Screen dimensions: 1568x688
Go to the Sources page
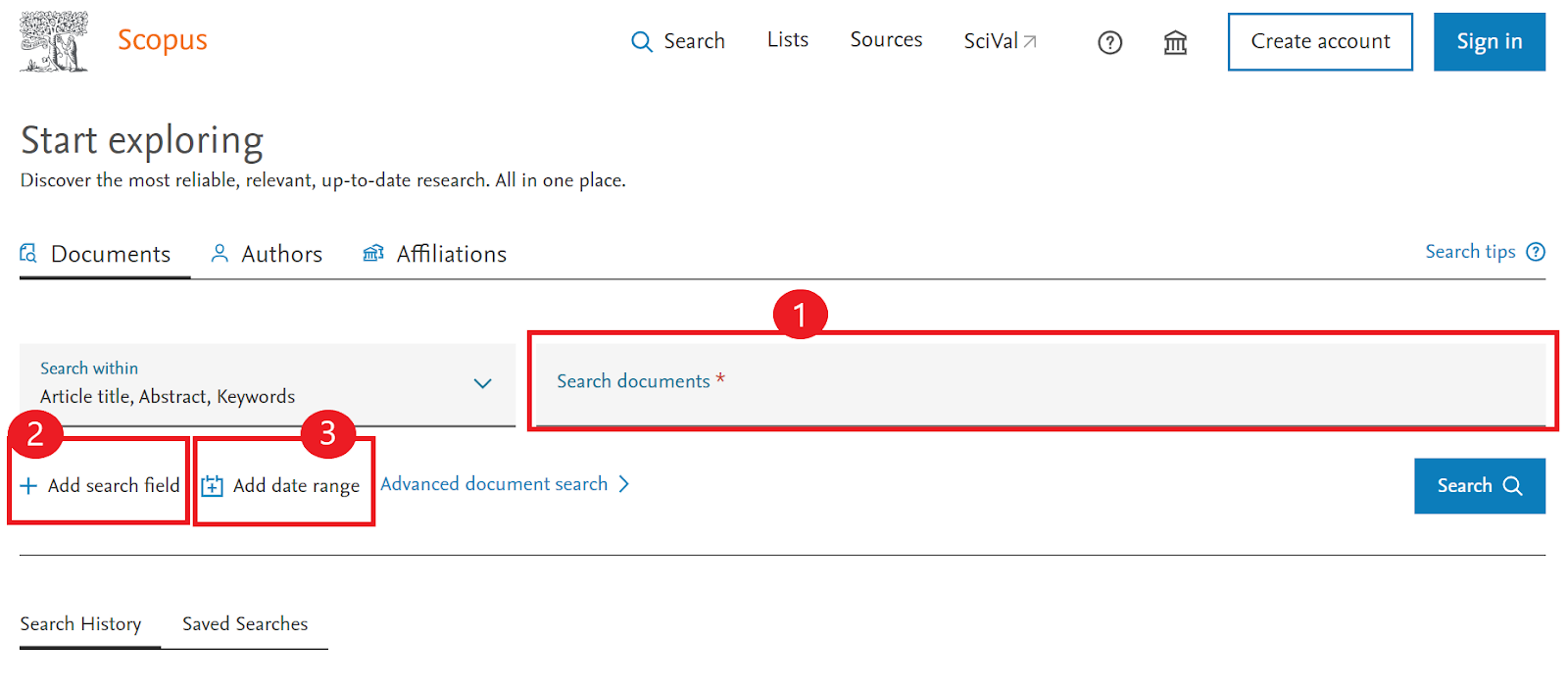coord(886,40)
